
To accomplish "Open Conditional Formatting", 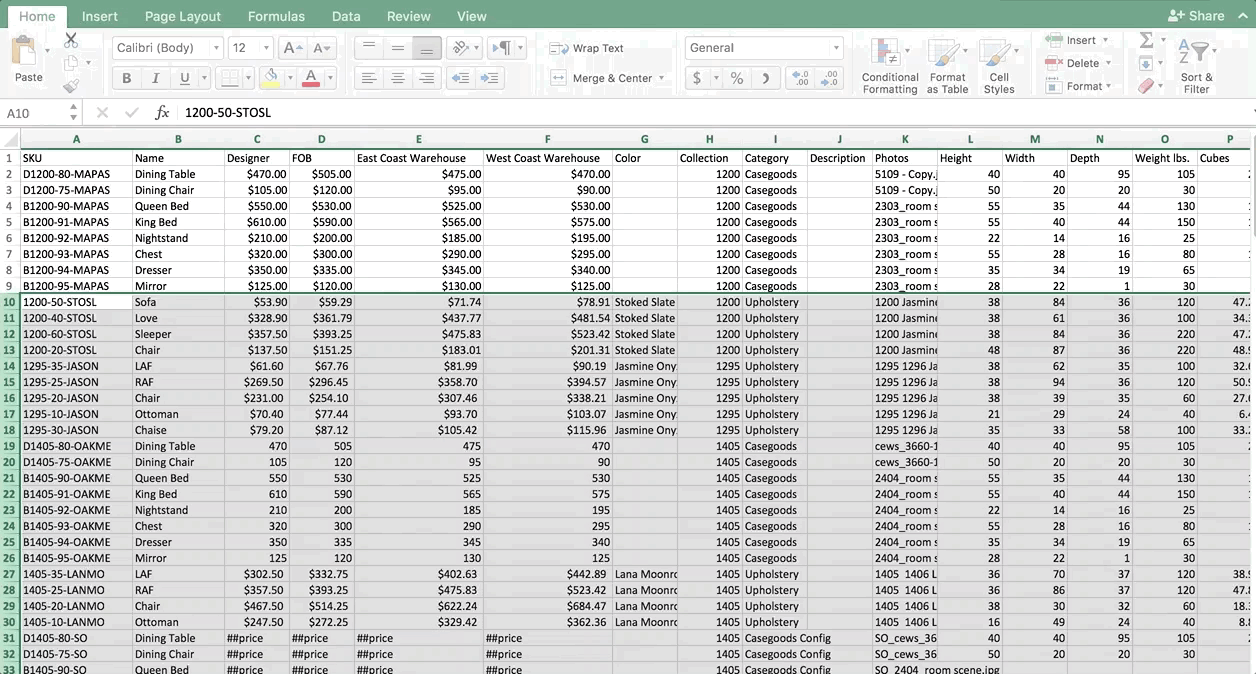I will click(889, 66).
